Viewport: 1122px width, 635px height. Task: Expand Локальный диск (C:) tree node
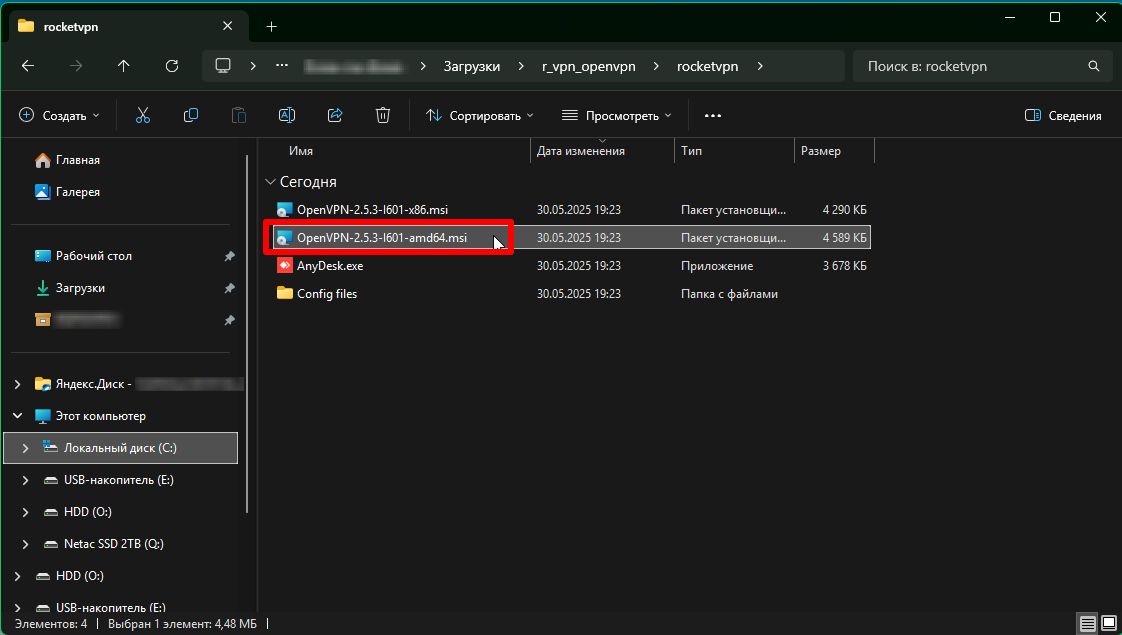[25, 448]
